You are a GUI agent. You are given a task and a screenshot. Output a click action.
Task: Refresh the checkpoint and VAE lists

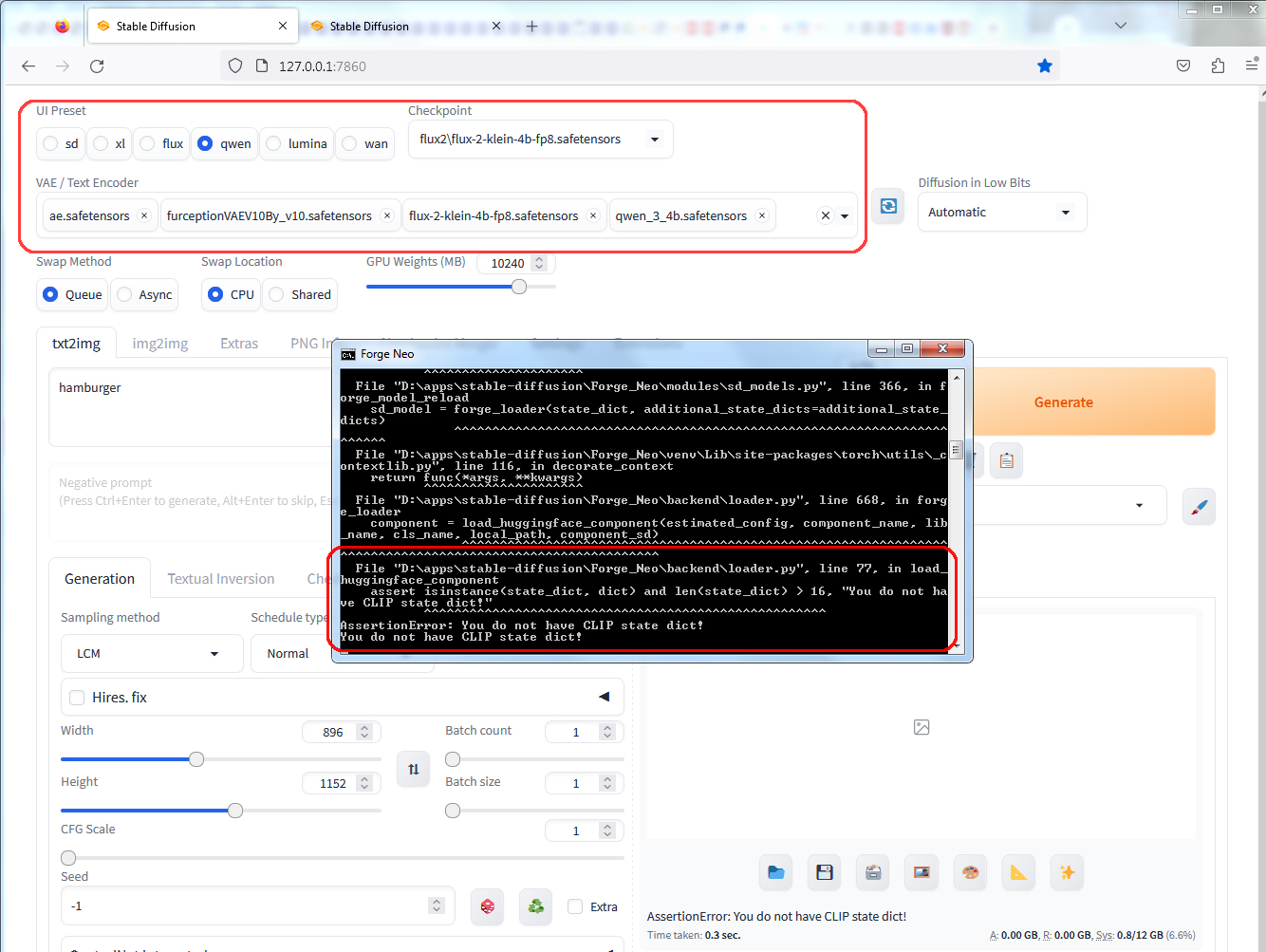[x=888, y=206]
